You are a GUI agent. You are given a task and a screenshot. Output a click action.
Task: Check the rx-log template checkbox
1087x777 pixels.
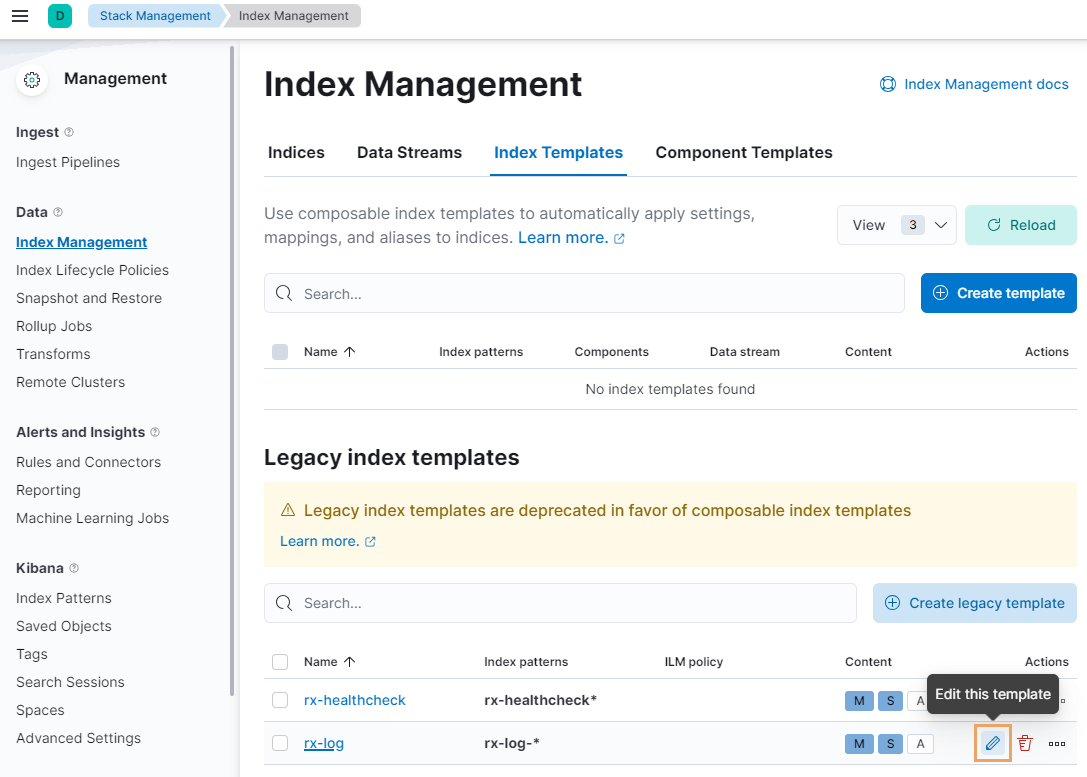280,743
